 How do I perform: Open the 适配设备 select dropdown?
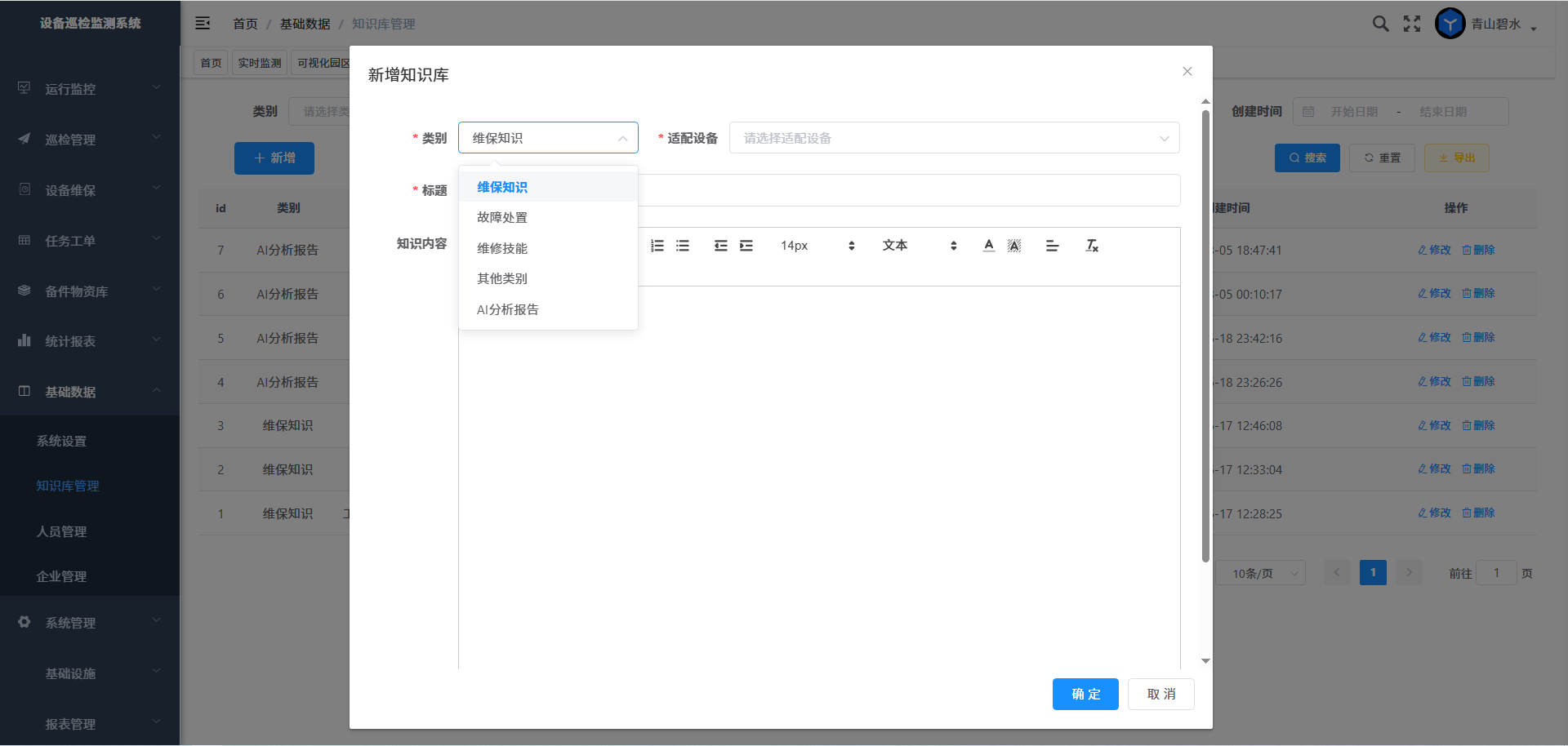[x=954, y=138]
